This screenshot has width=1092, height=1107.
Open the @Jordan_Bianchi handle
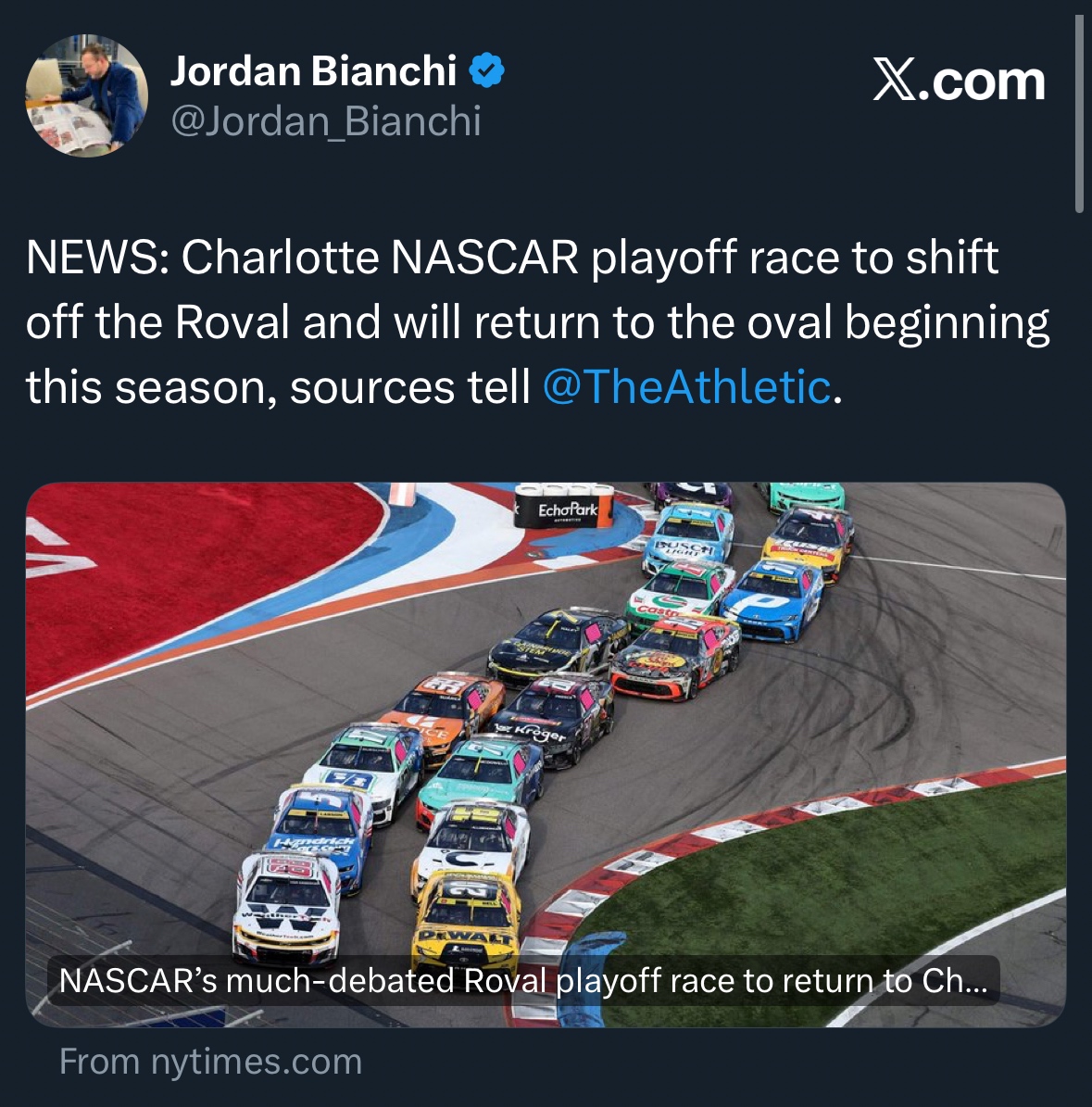tap(326, 120)
